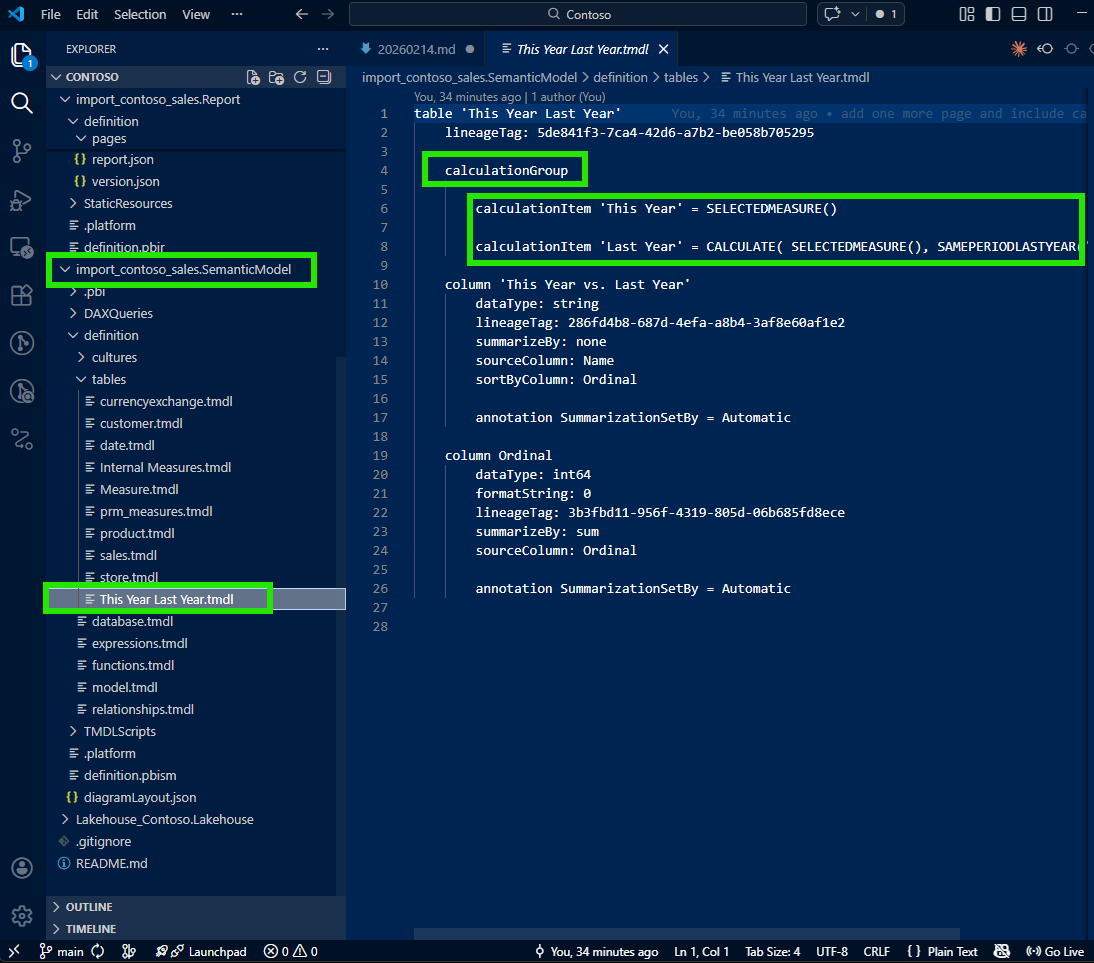Click the Contoso command center search box
1094x963 pixels.
click(578, 14)
